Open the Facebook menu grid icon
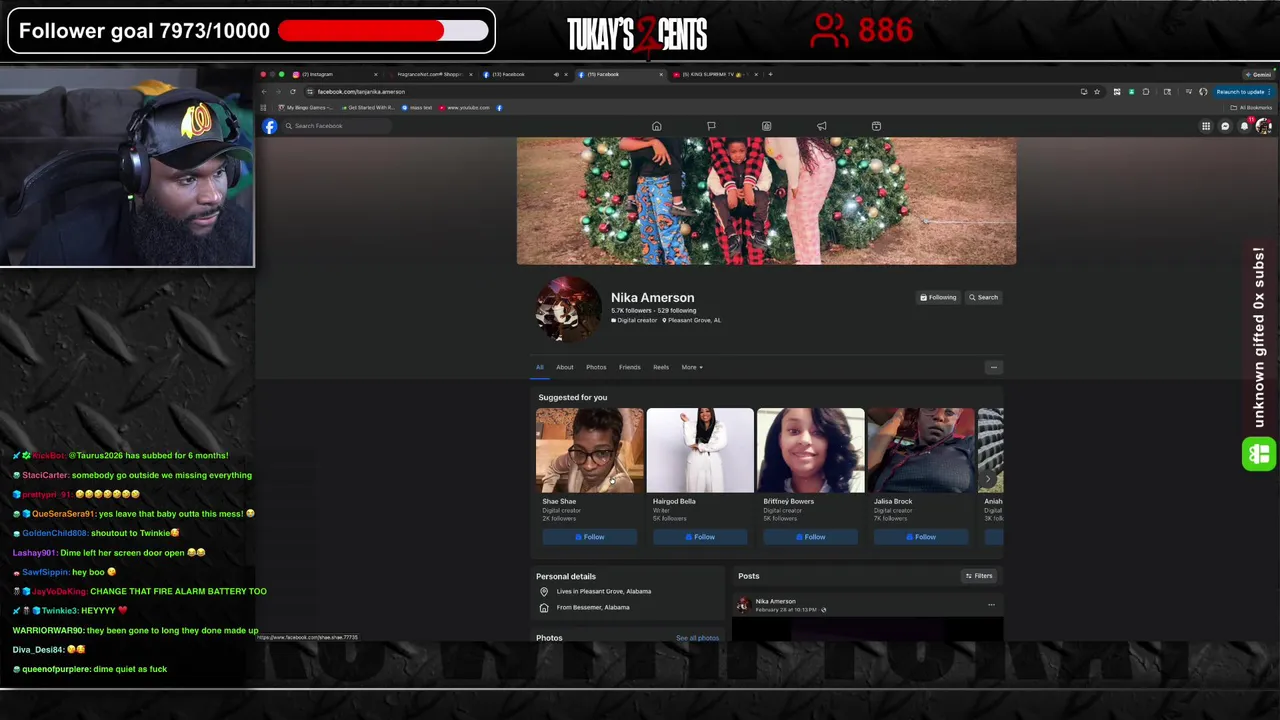This screenshot has width=1280, height=720. (x=1206, y=126)
